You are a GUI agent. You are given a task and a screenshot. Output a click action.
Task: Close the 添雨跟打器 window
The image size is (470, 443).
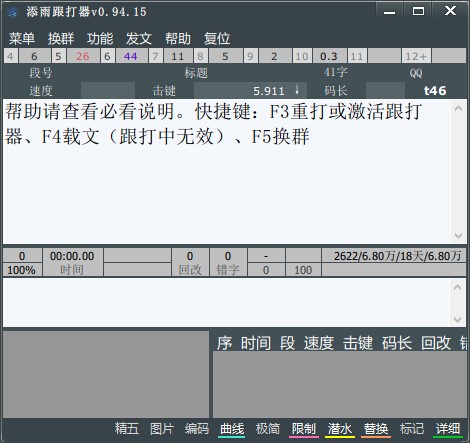(x=450, y=11)
